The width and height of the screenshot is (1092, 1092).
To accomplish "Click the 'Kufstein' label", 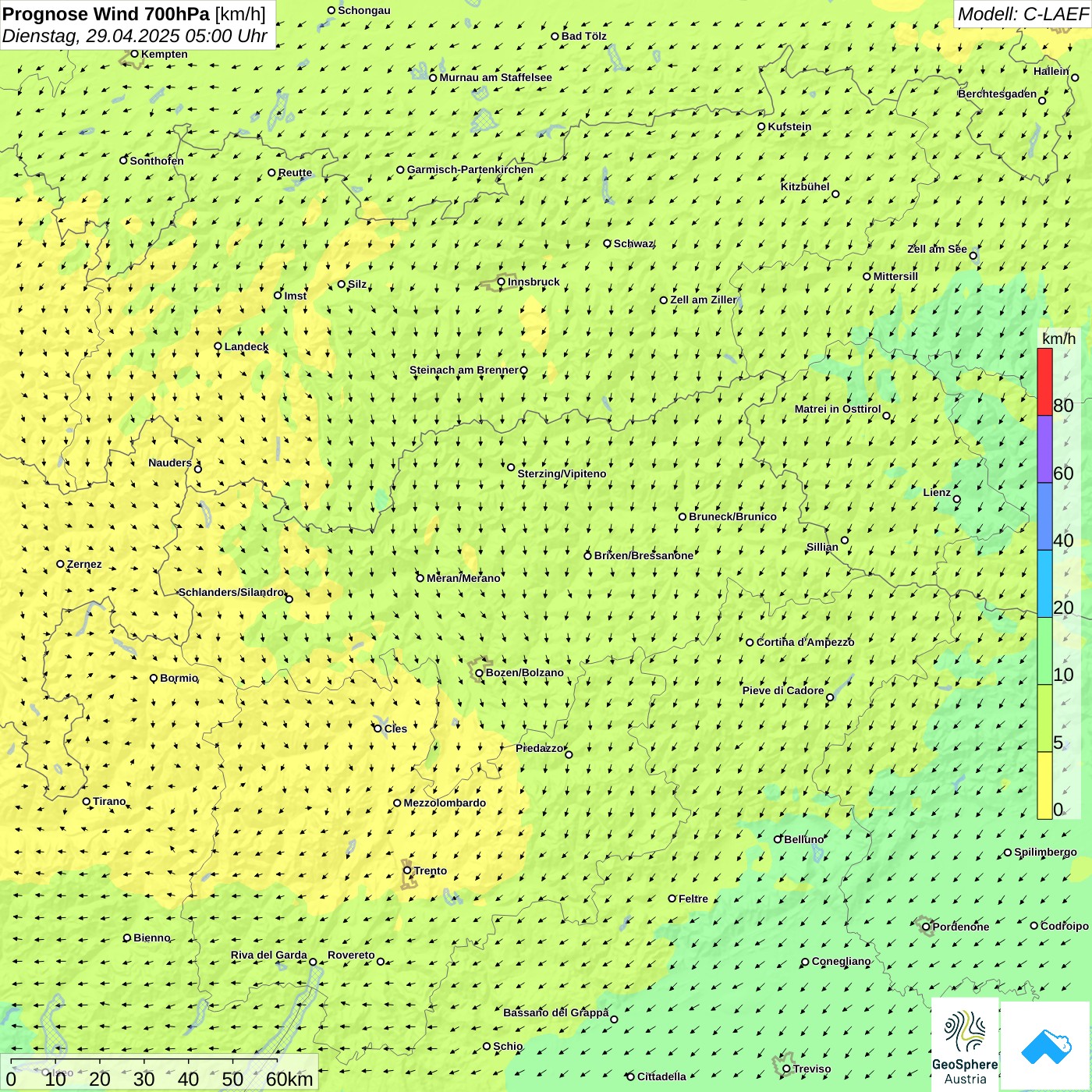I will point(789,126).
